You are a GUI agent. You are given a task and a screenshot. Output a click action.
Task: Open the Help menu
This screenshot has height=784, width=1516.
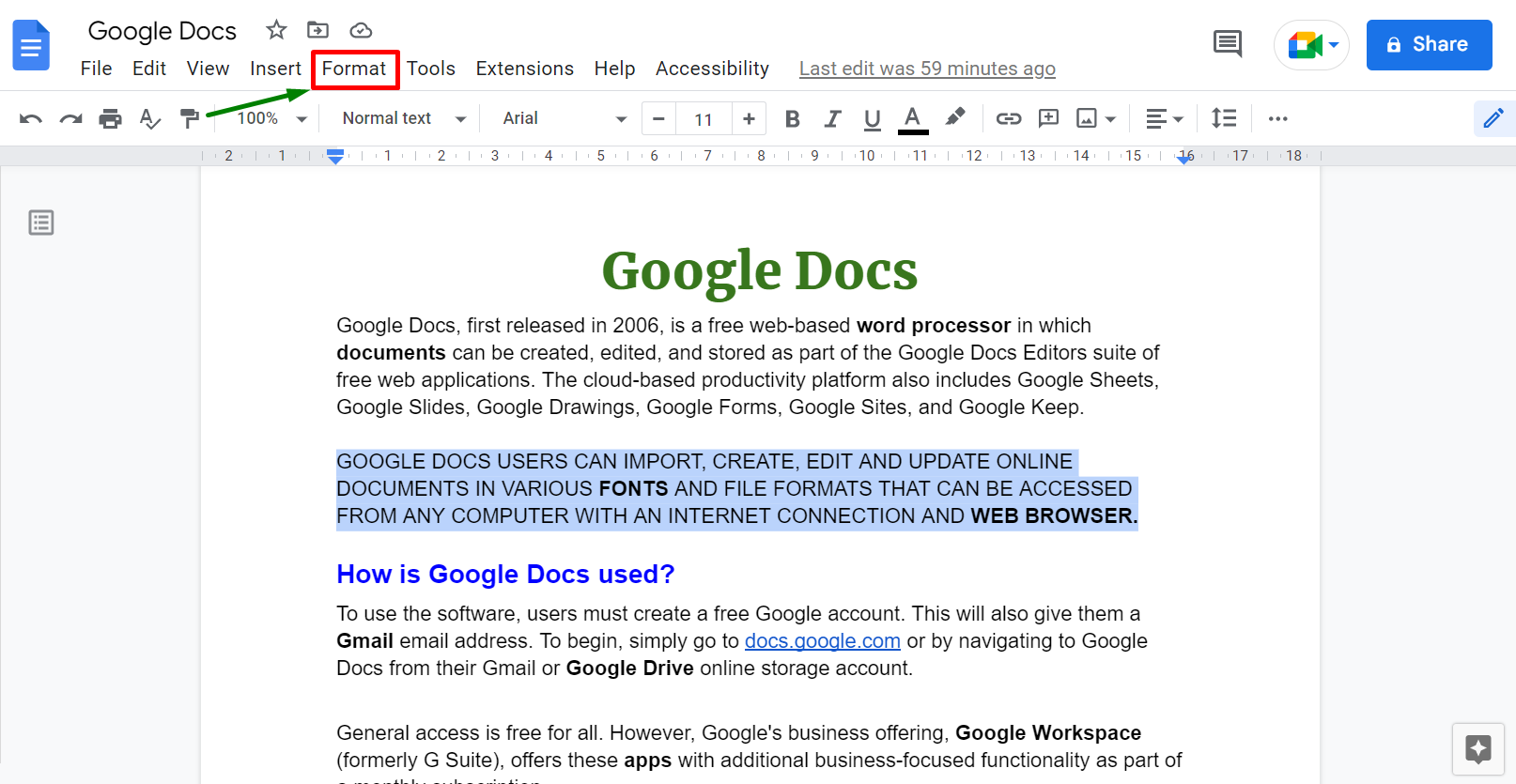tap(615, 69)
